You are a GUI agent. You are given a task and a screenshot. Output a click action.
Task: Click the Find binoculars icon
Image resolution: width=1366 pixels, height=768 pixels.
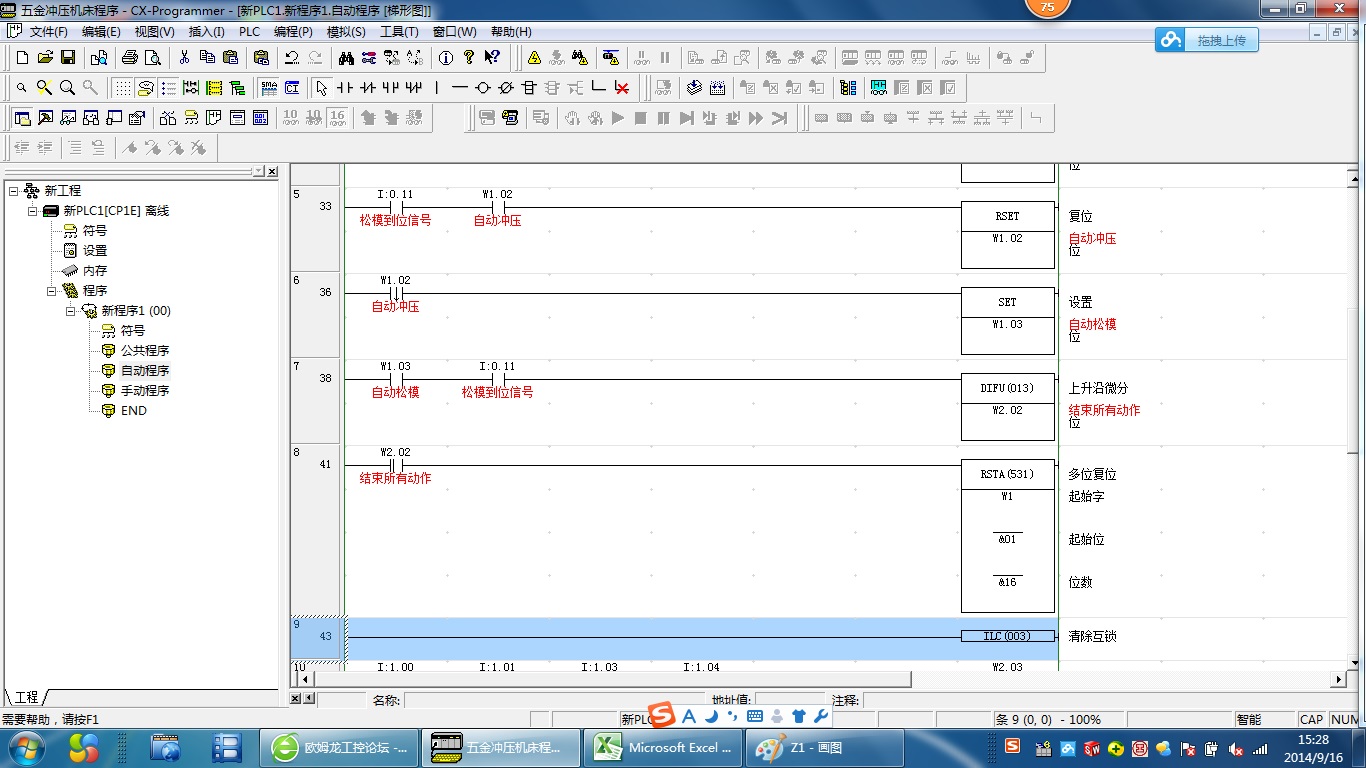[x=346, y=58]
